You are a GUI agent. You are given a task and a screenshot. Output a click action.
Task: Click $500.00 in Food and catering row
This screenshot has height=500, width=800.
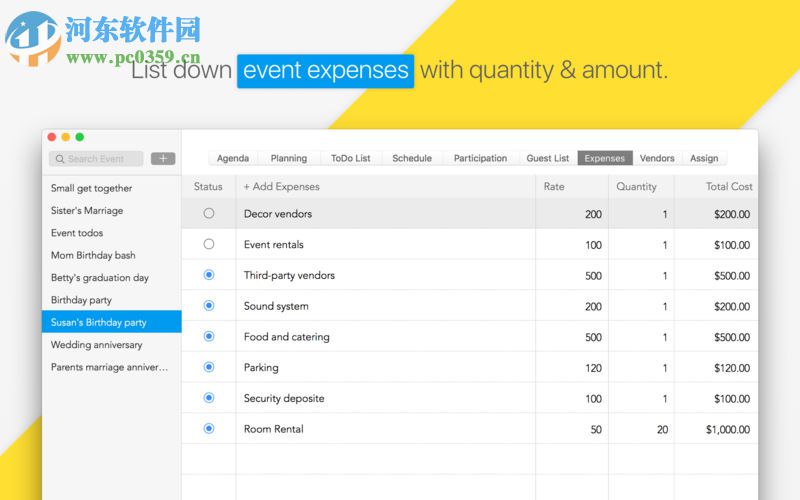(x=732, y=337)
